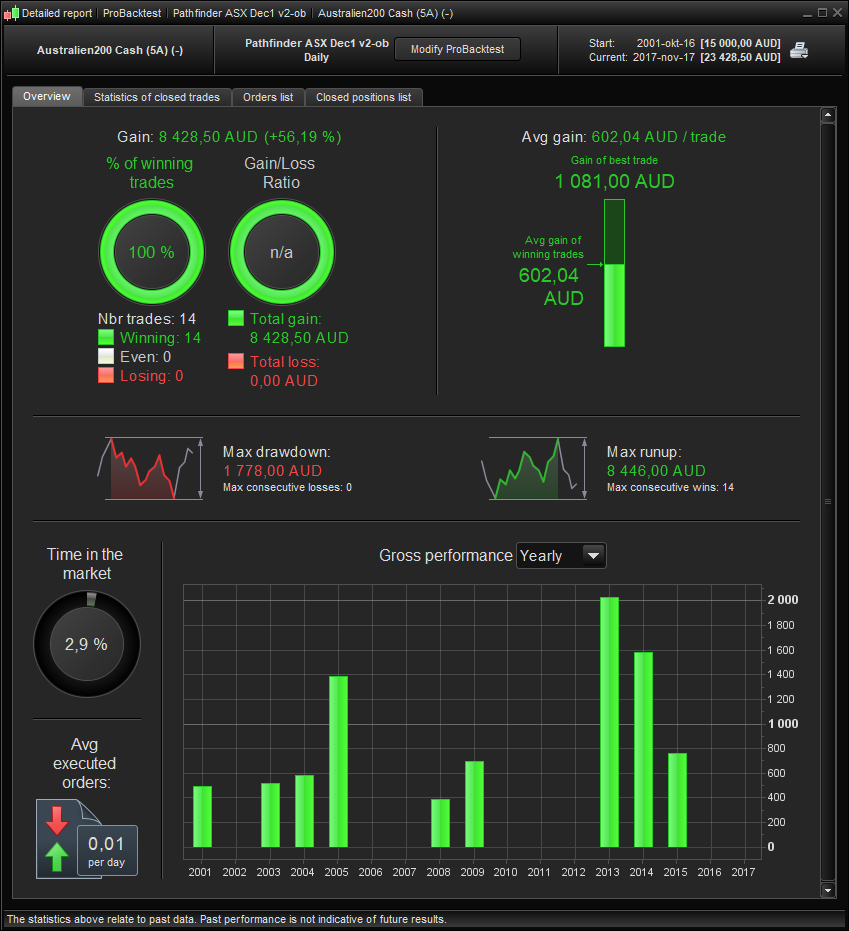Click the winning trades percentage ring
This screenshot has width=849, height=931.
coord(152,252)
